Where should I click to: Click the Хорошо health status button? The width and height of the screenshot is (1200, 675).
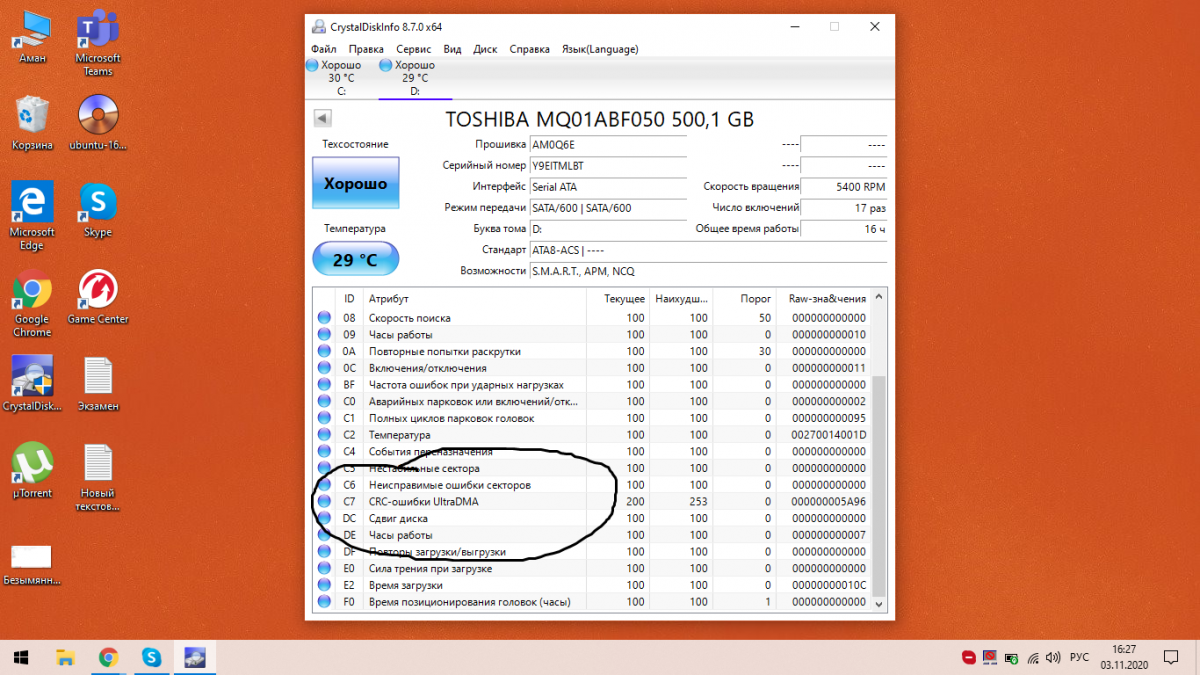coord(355,184)
